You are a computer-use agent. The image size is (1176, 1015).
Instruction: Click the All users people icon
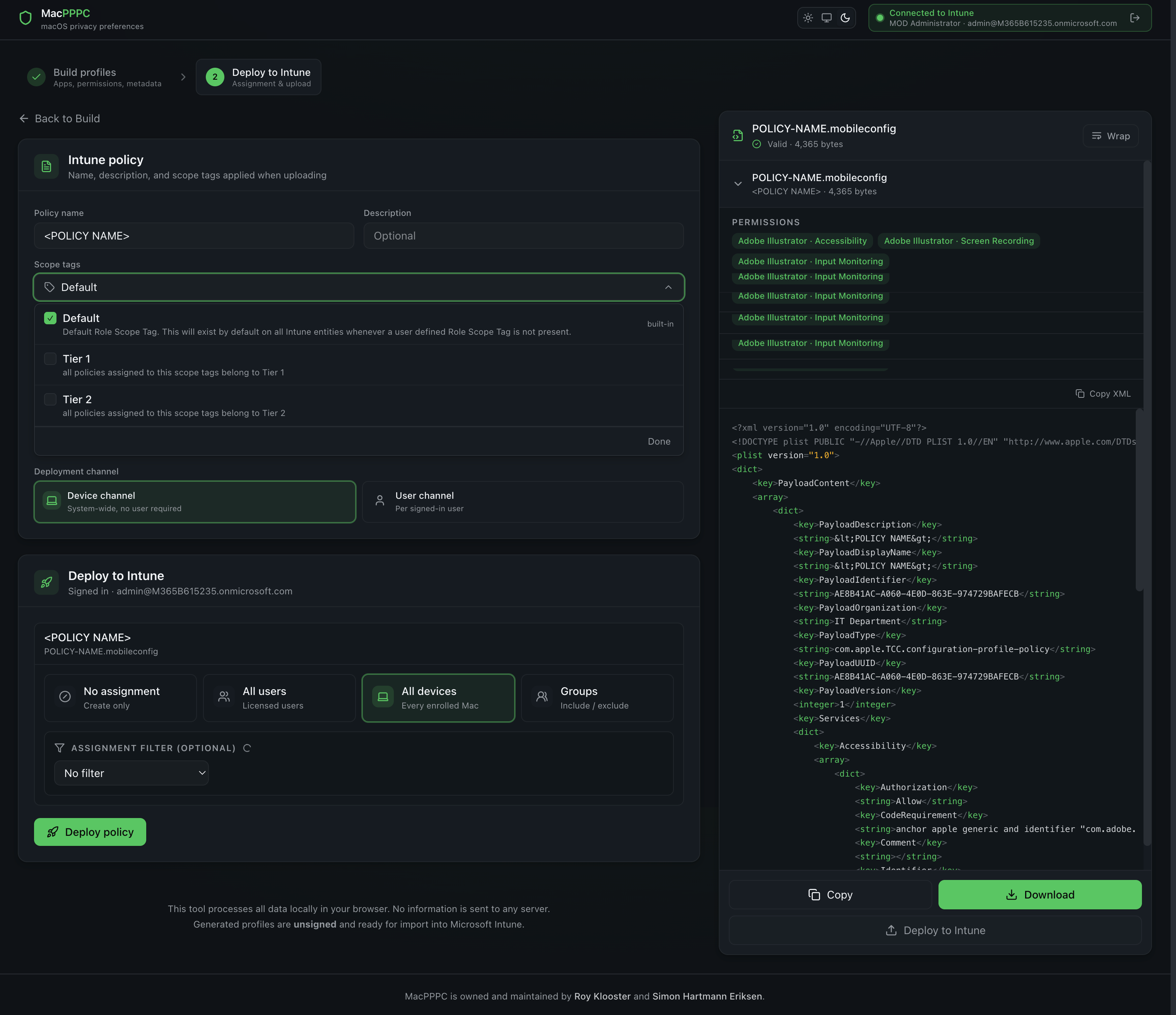coord(224,697)
